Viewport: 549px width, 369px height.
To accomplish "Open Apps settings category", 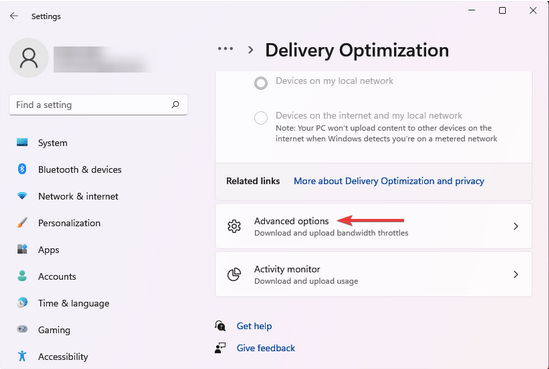I will [x=49, y=250].
